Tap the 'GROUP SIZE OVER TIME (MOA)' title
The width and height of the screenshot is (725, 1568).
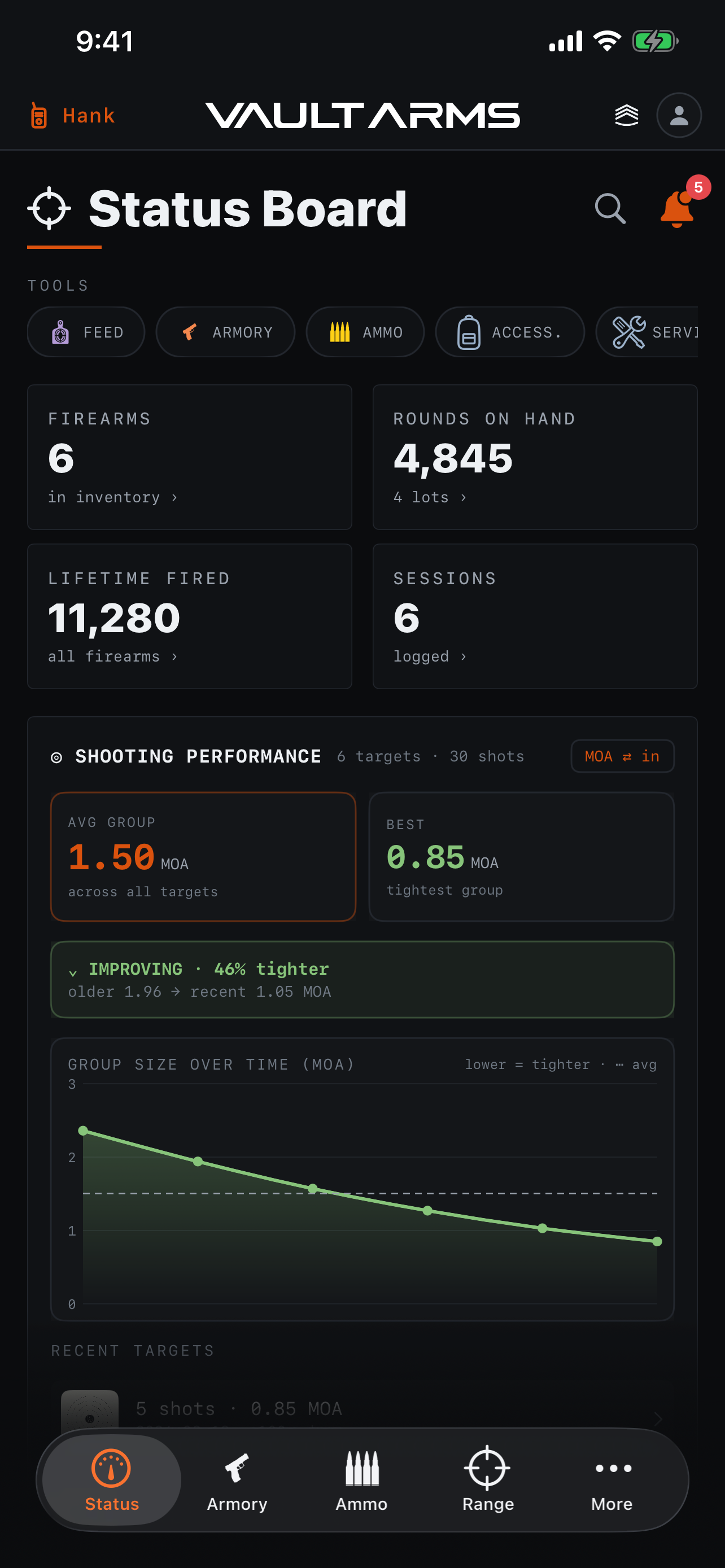click(211, 1064)
